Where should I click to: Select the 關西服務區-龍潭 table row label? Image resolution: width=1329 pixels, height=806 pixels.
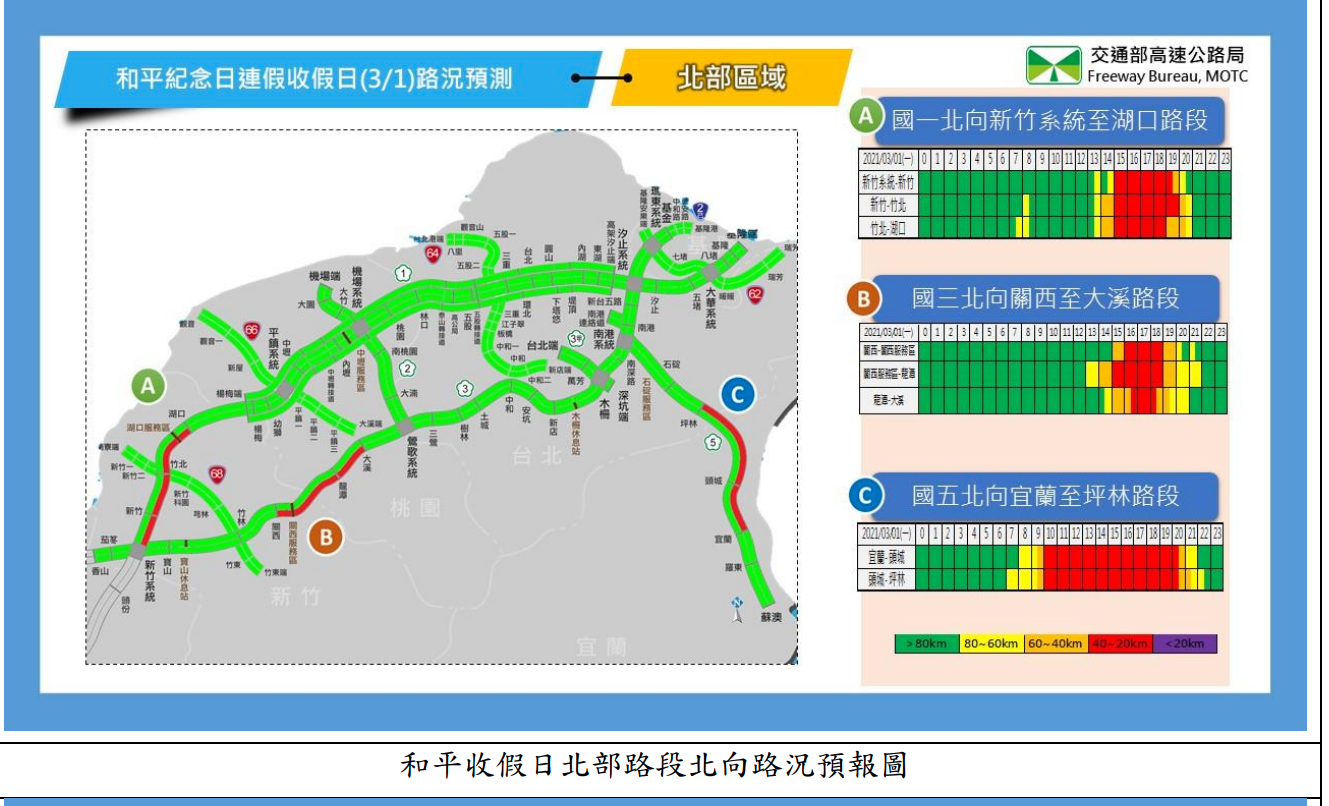(x=888, y=373)
